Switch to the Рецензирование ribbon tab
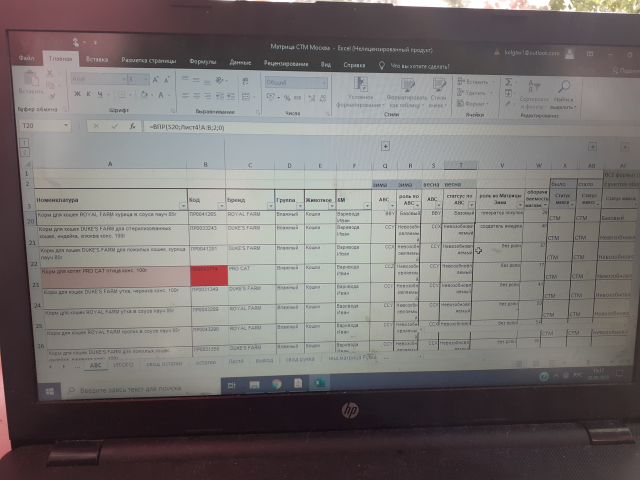Viewport: 640px width, 480px height. coord(286,64)
